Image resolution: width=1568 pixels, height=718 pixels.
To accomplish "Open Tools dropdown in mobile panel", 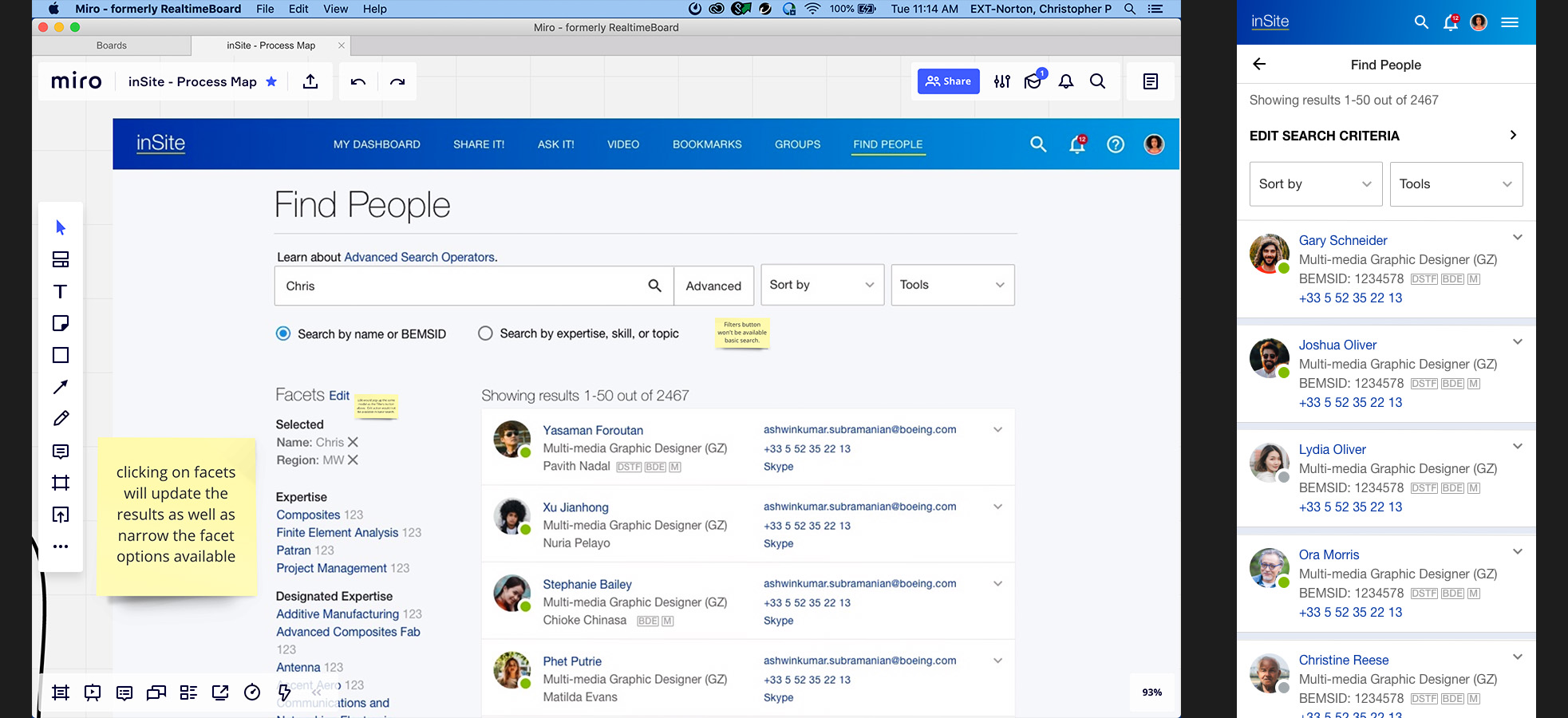I will click(1456, 184).
